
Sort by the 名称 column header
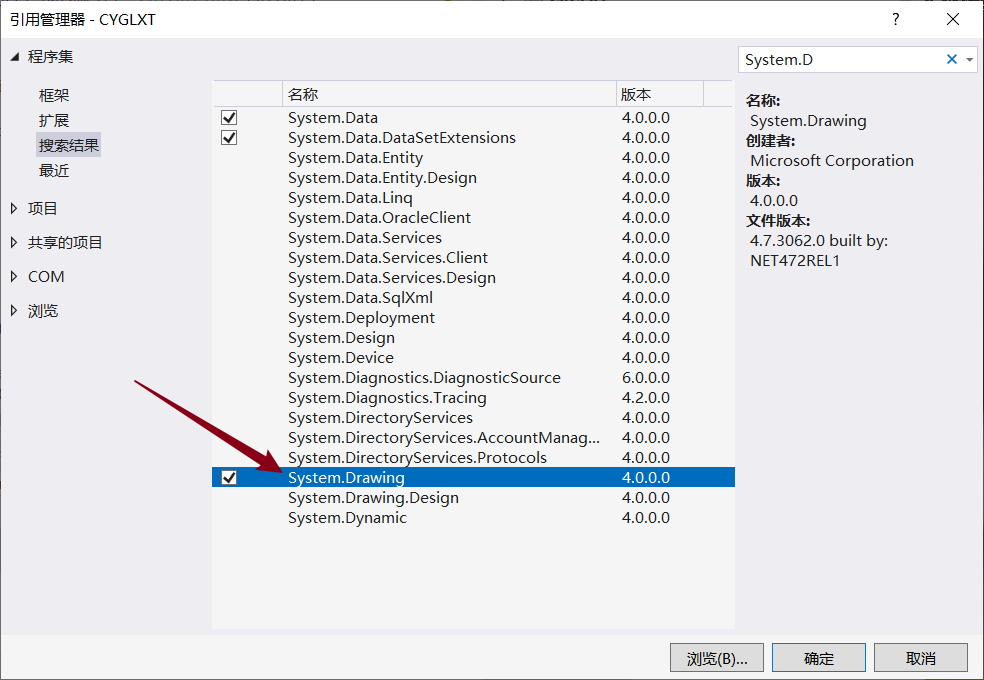(449, 94)
